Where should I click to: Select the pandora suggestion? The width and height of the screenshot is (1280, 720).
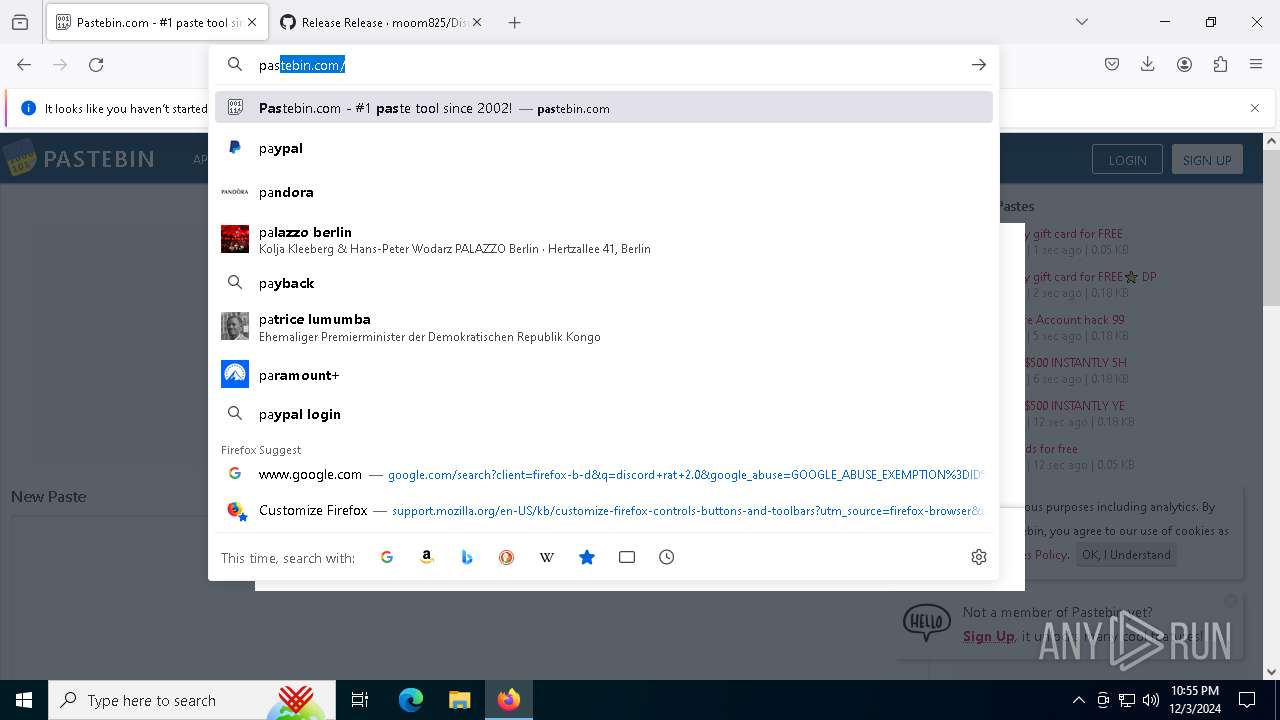604,192
